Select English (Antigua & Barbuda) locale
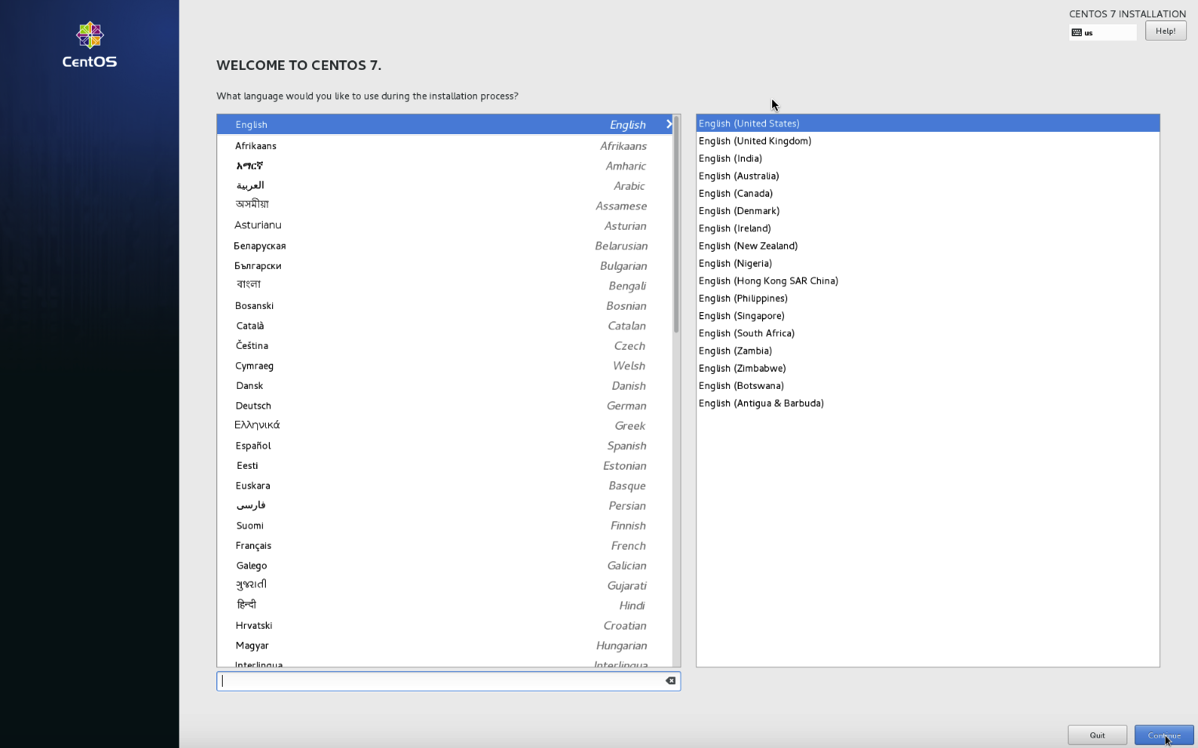 (x=928, y=403)
